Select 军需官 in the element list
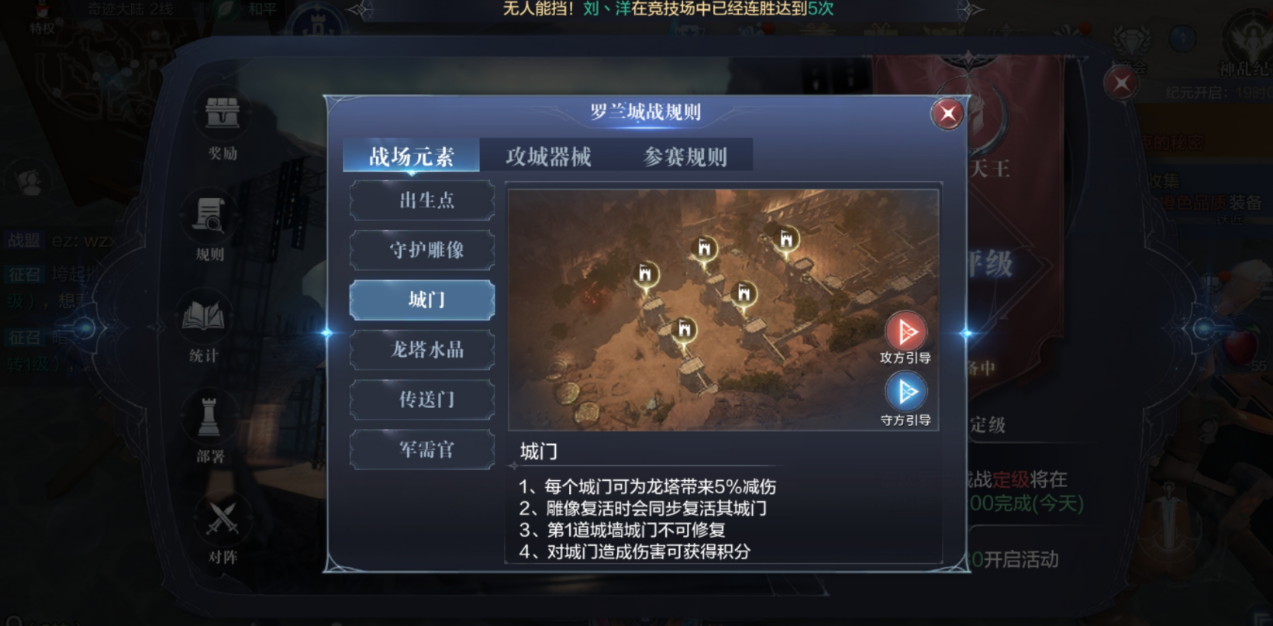The height and width of the screenshot is (626, 1273). [422, 450]
